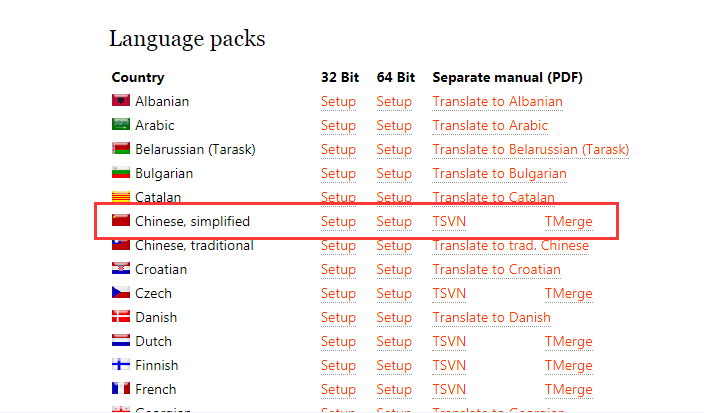
Task: Download Czech 64 Bit Setup
Action: [x=394, y=294]
